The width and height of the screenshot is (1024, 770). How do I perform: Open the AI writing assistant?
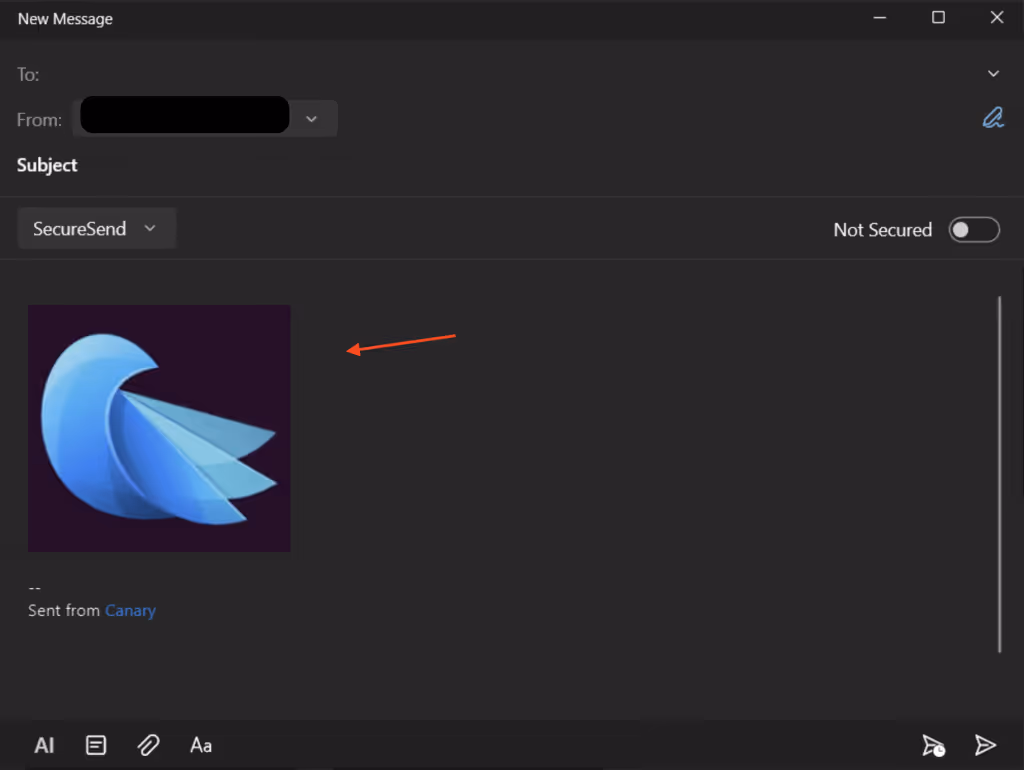point(44,745)
